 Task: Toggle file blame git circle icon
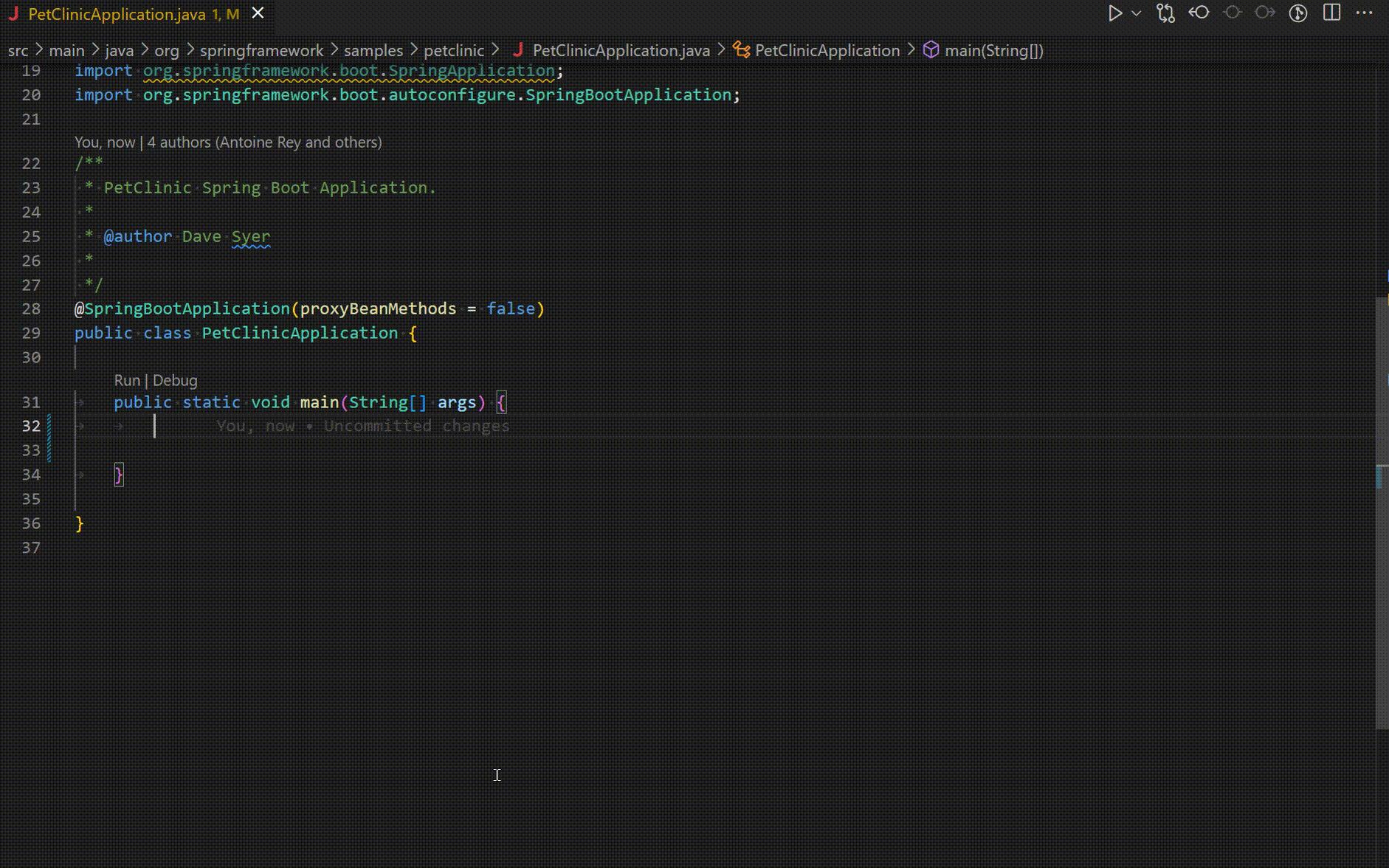click(1298, 13)
